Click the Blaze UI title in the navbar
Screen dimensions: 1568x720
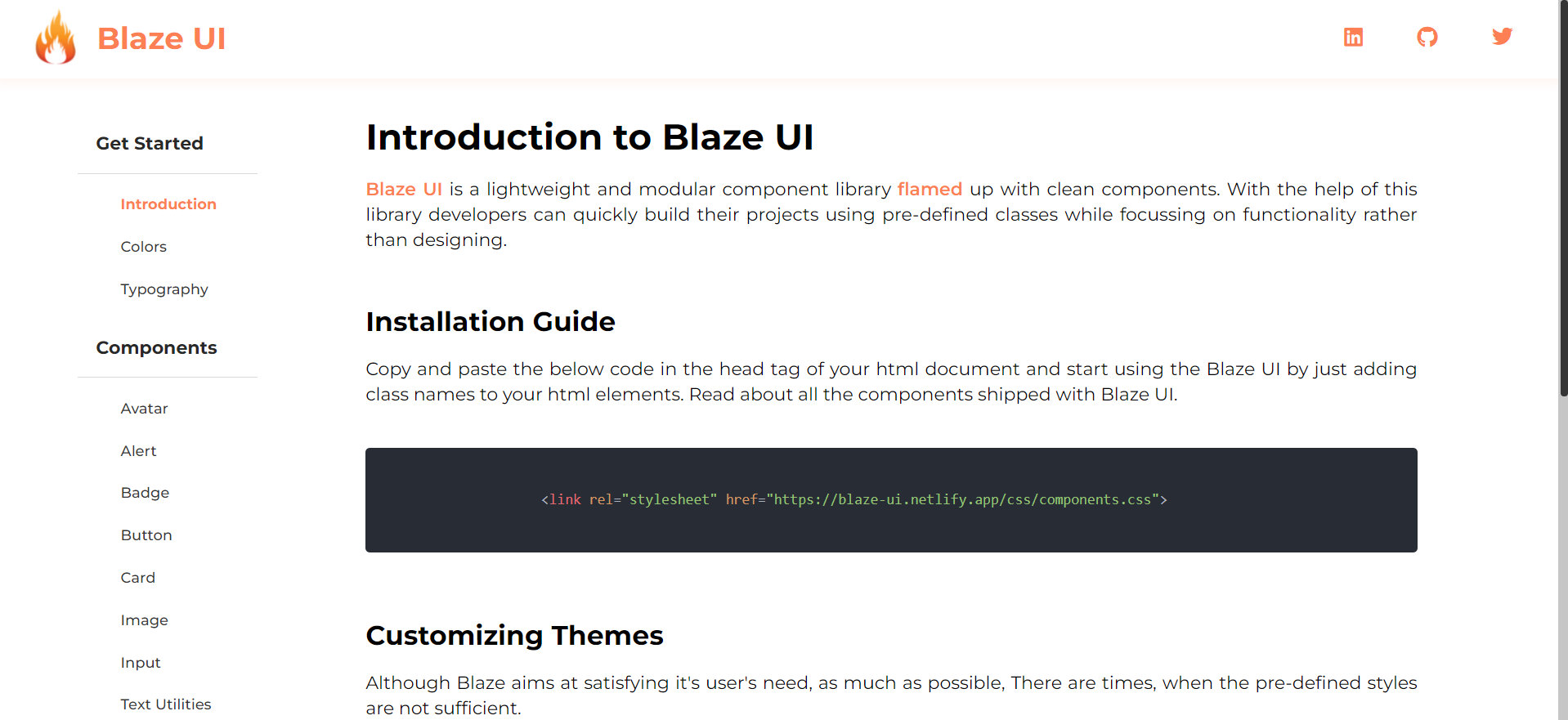161,38
